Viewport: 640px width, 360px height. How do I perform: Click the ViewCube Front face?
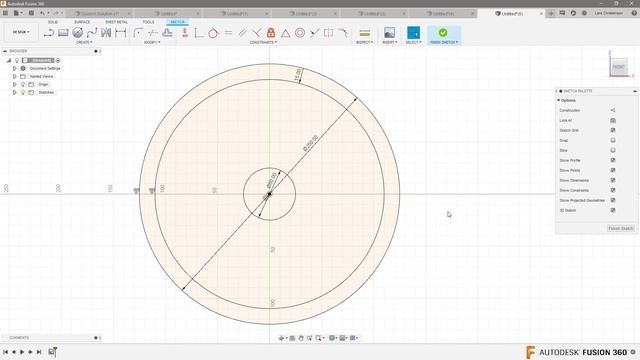(619, 67)
